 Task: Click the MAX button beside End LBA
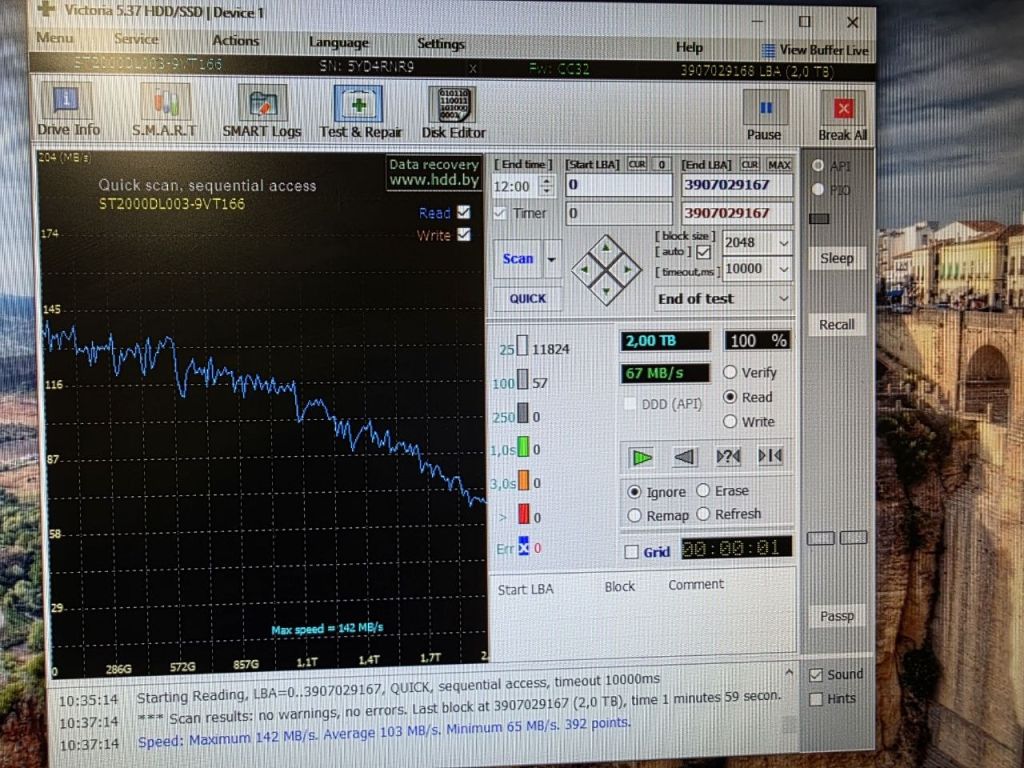pos(779,165)
